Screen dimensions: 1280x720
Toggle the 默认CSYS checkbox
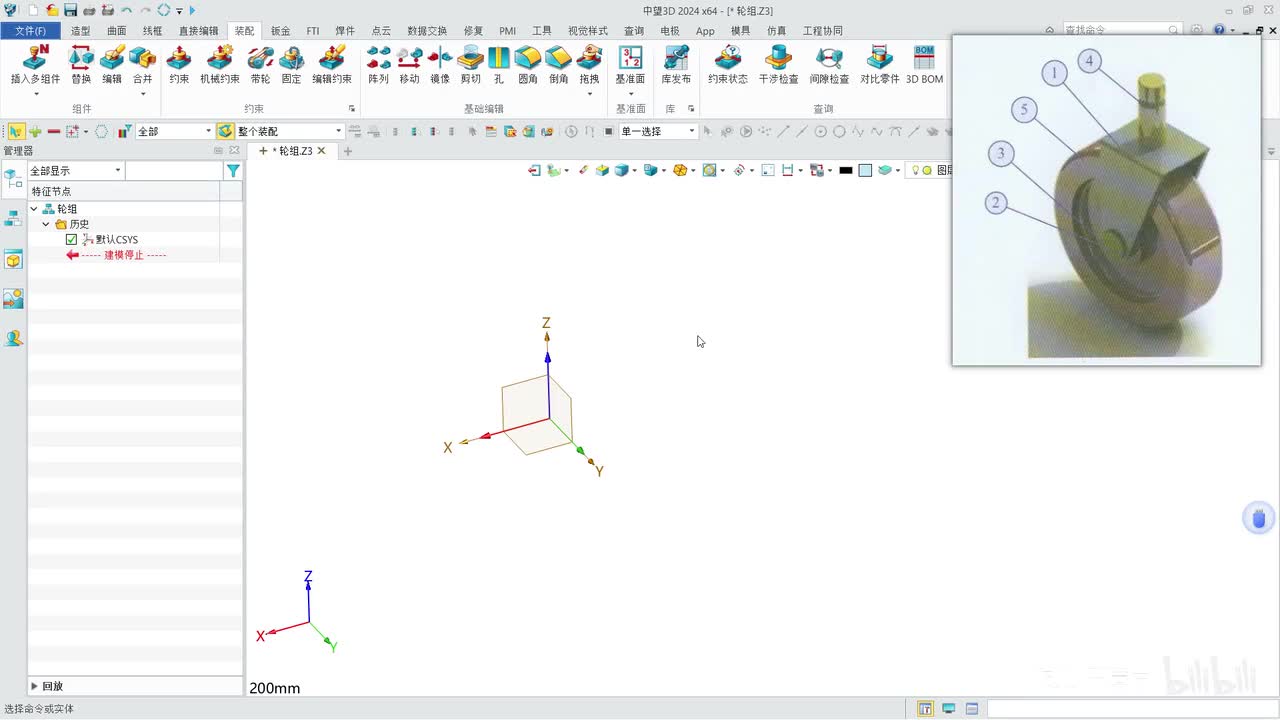tap(71, 240)
